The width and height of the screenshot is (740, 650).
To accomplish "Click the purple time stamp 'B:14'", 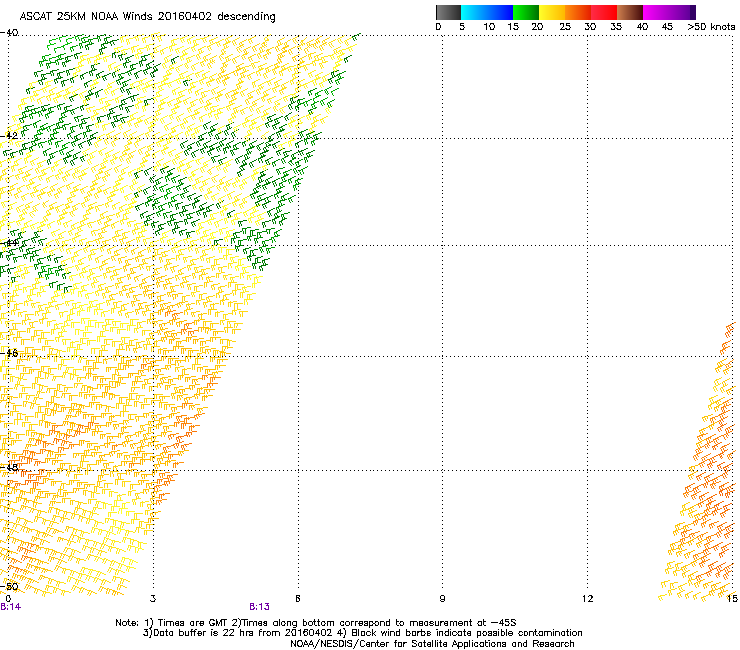I will coord(11,607).
